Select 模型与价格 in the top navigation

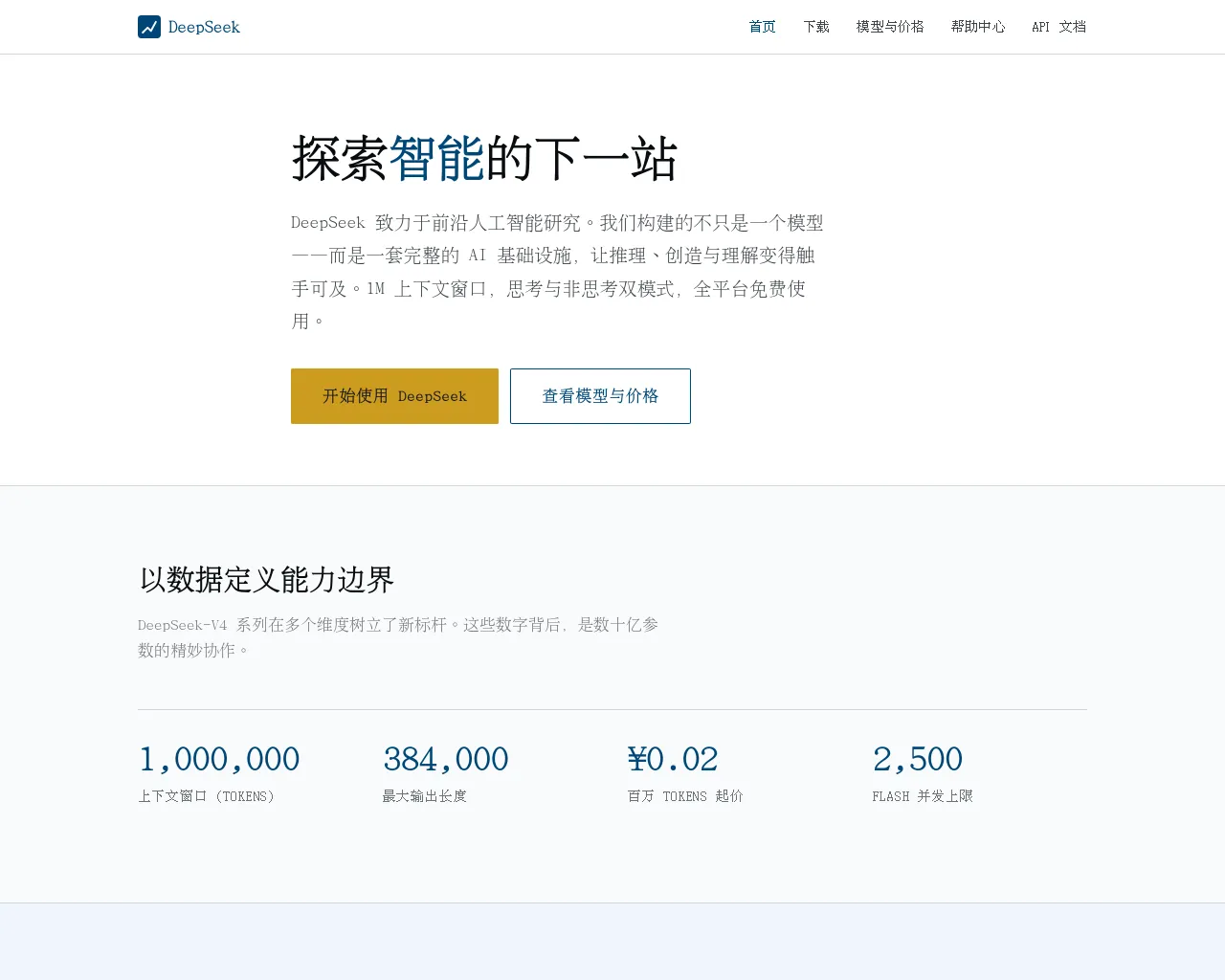[890, 27]
